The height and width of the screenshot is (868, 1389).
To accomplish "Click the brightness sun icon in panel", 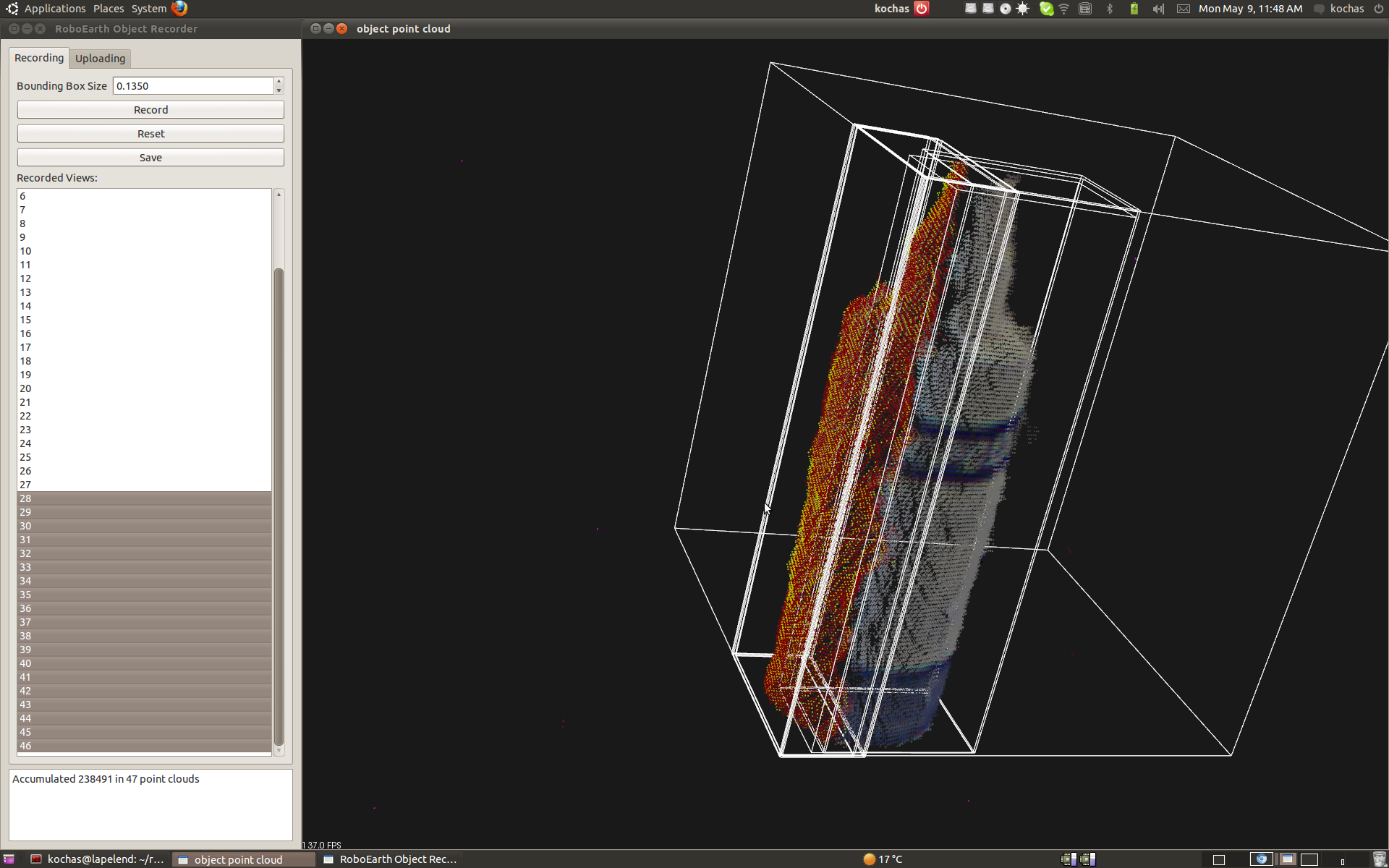I will click(x=1022, y=9).
